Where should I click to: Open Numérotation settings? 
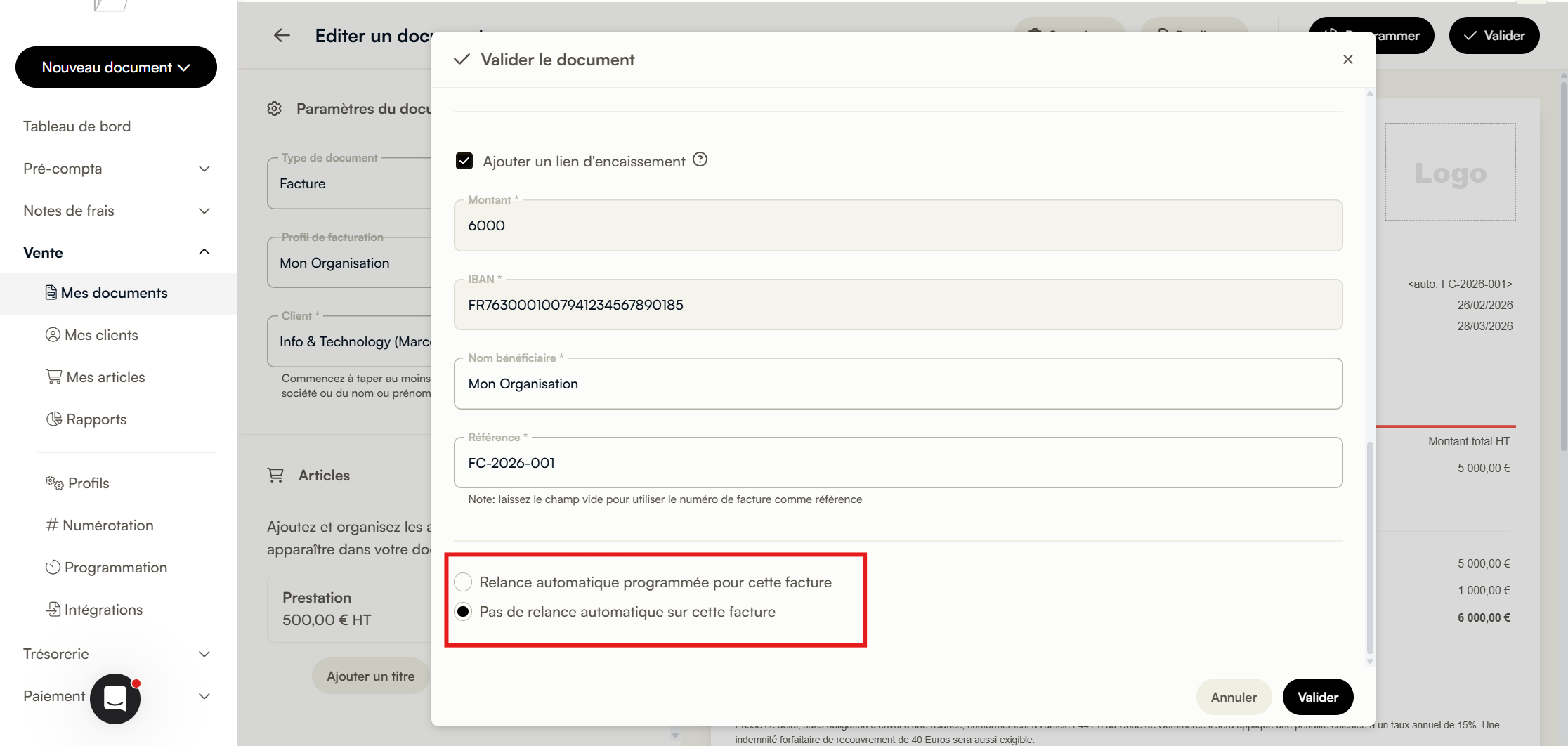107,525
